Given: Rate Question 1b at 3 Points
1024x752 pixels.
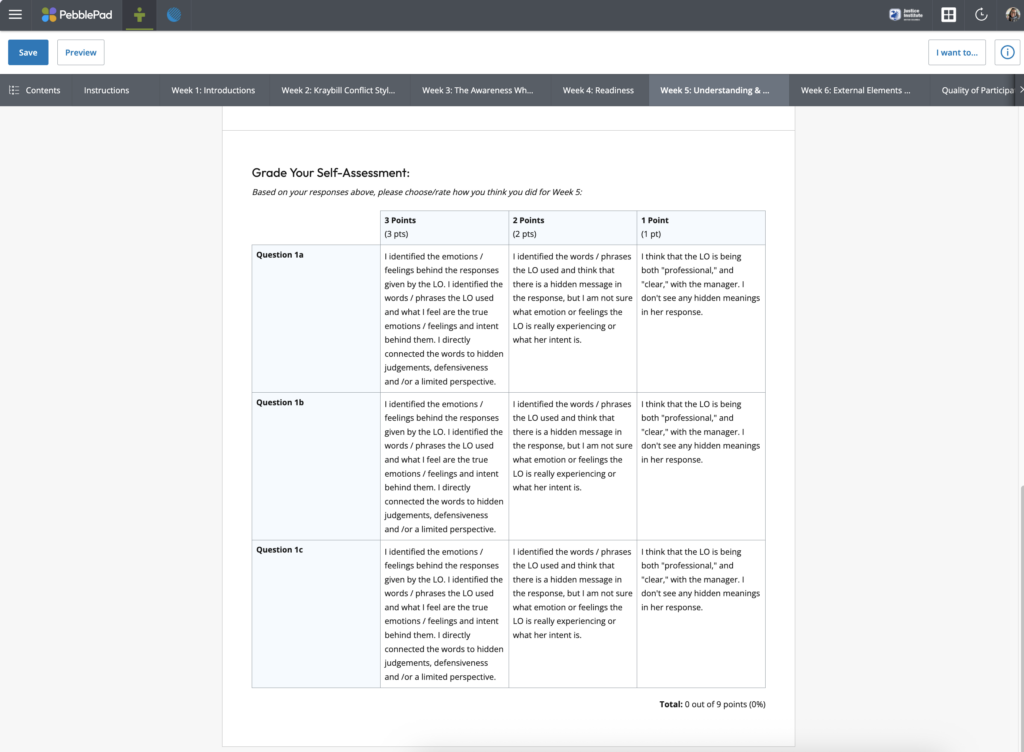Looking at the screenshot, I should click(x=444, y=466).
